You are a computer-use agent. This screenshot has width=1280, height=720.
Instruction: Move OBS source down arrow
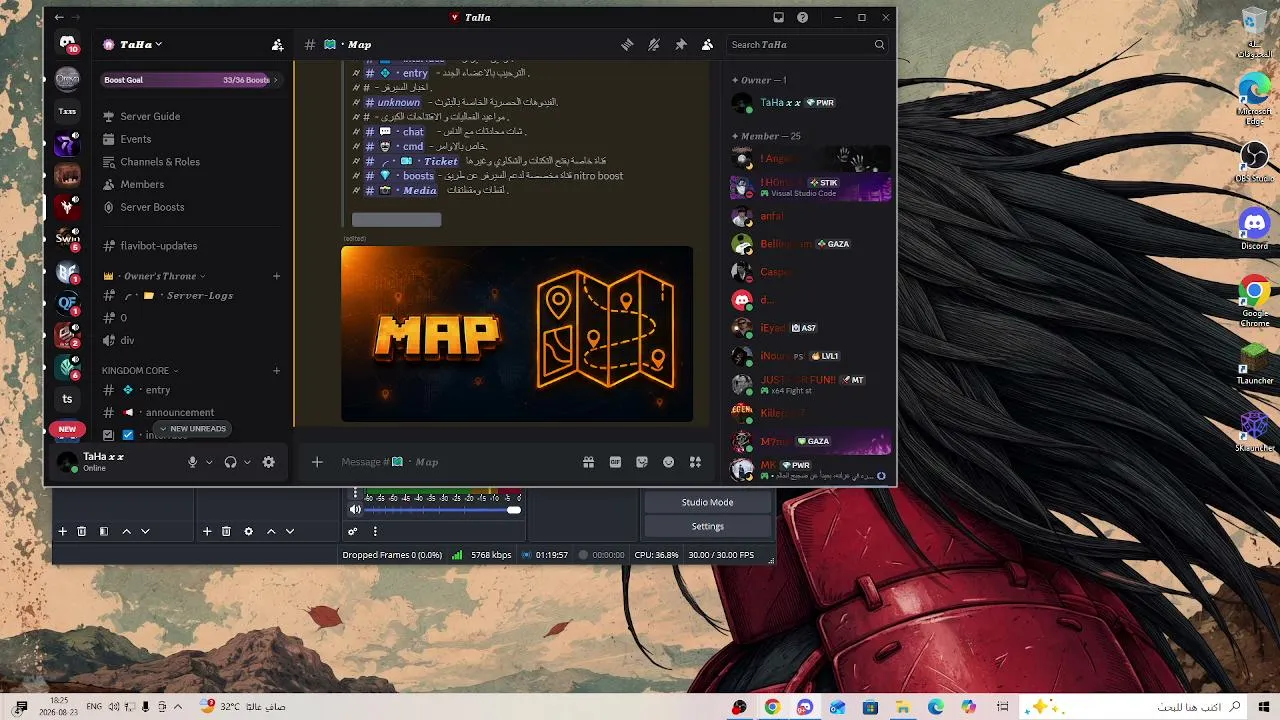[290, 532]
